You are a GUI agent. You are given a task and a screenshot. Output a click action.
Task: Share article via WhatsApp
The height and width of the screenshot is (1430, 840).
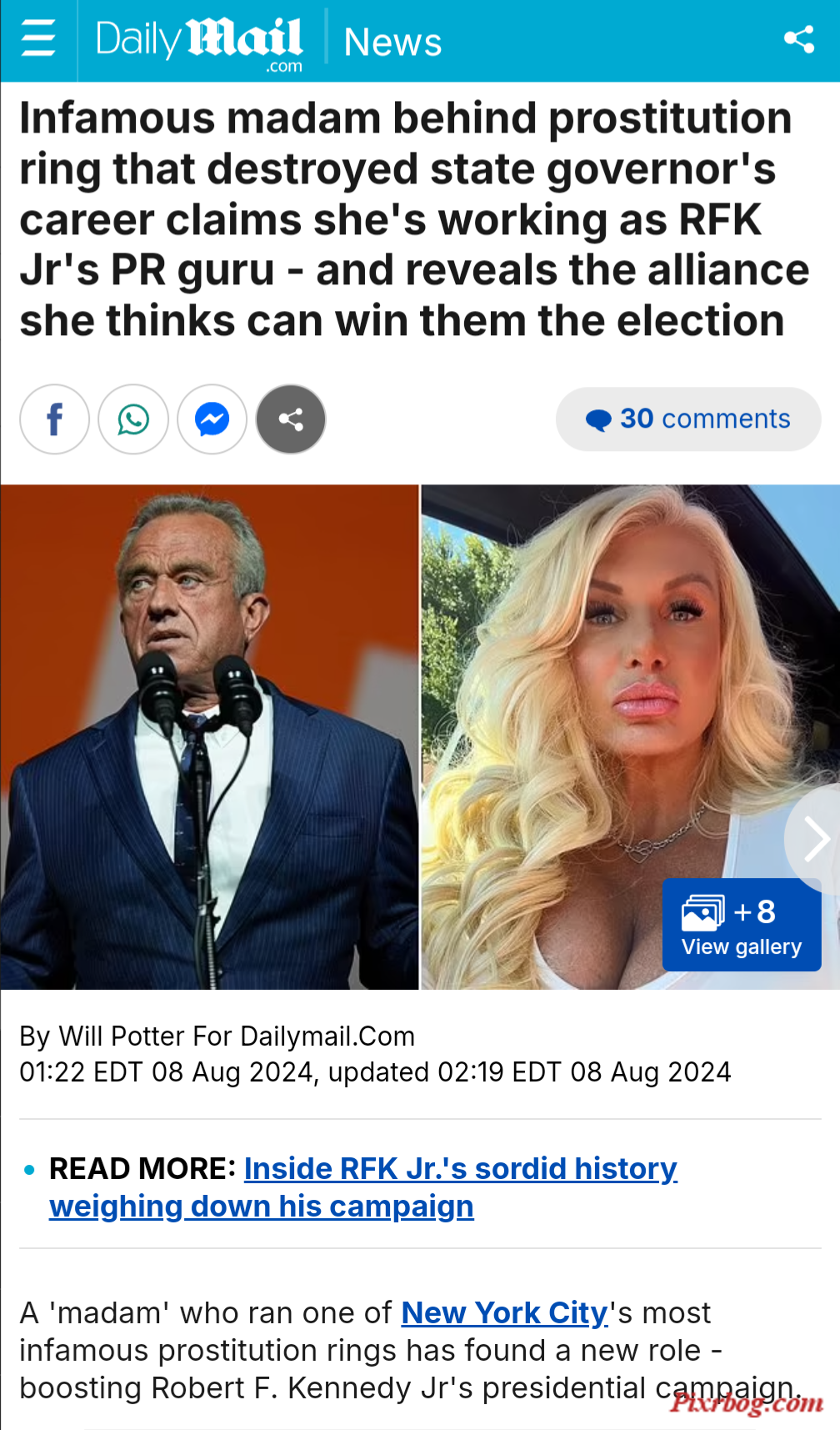[133, 419]
